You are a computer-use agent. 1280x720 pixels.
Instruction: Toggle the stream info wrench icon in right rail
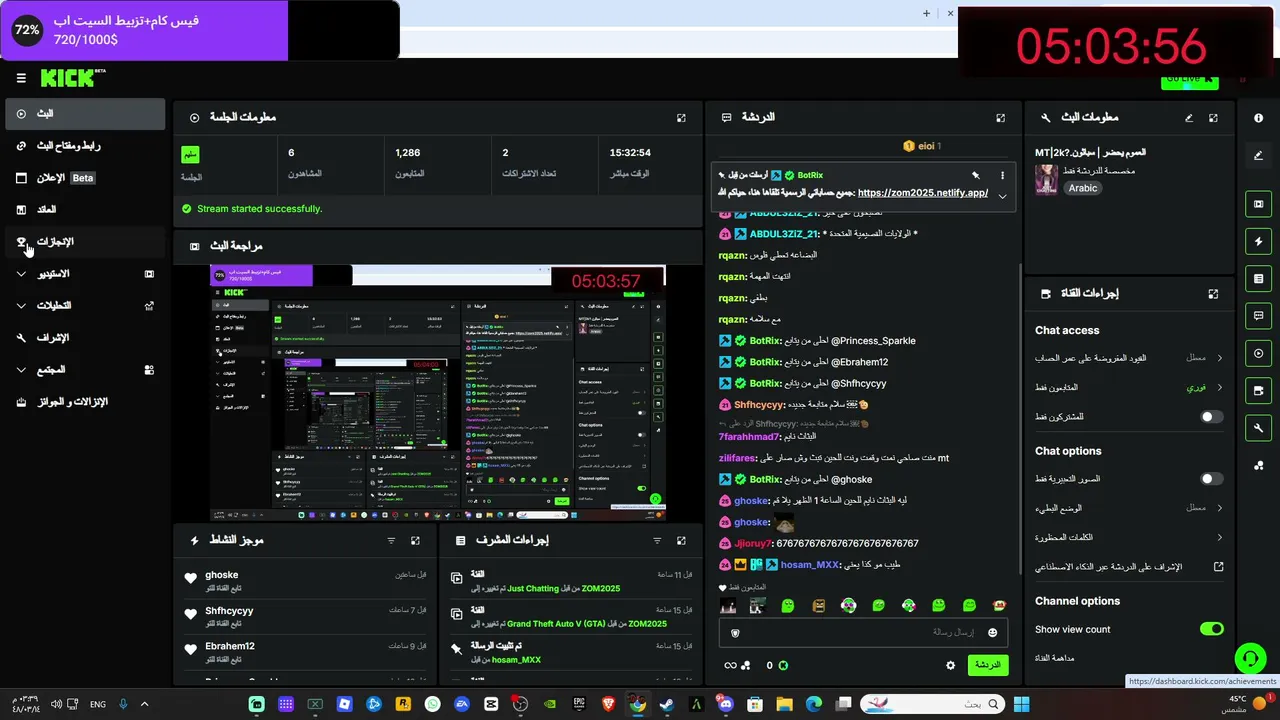[1258, 428]
